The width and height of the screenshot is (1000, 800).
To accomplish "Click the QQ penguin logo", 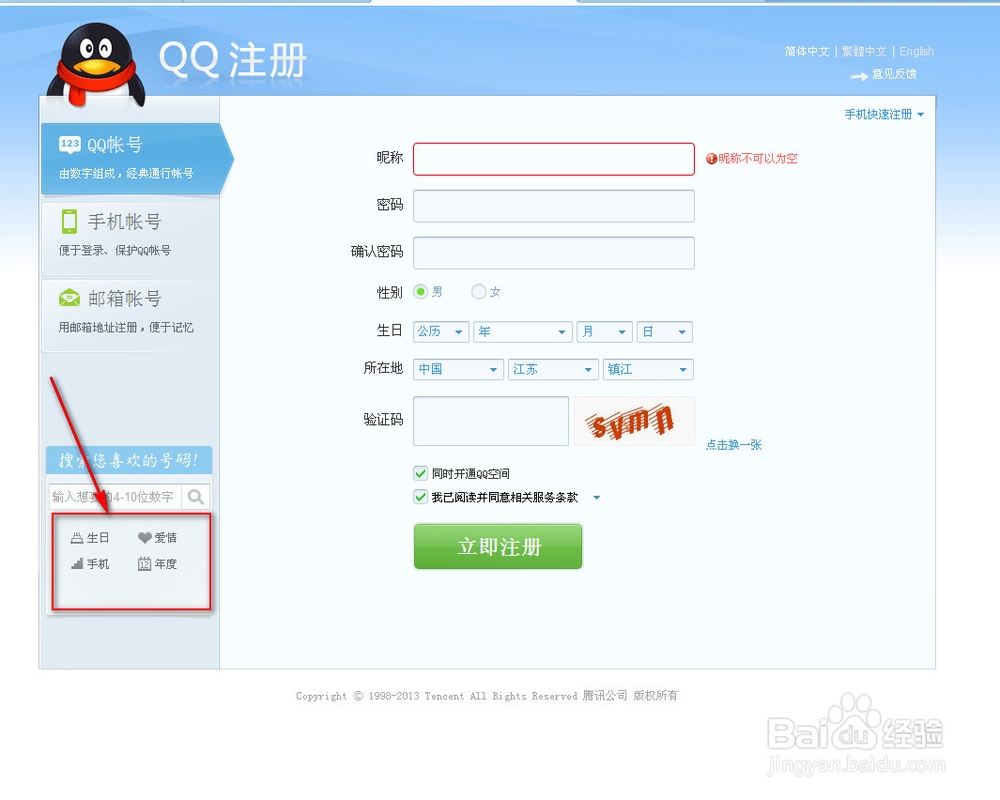I will [97, 64].
